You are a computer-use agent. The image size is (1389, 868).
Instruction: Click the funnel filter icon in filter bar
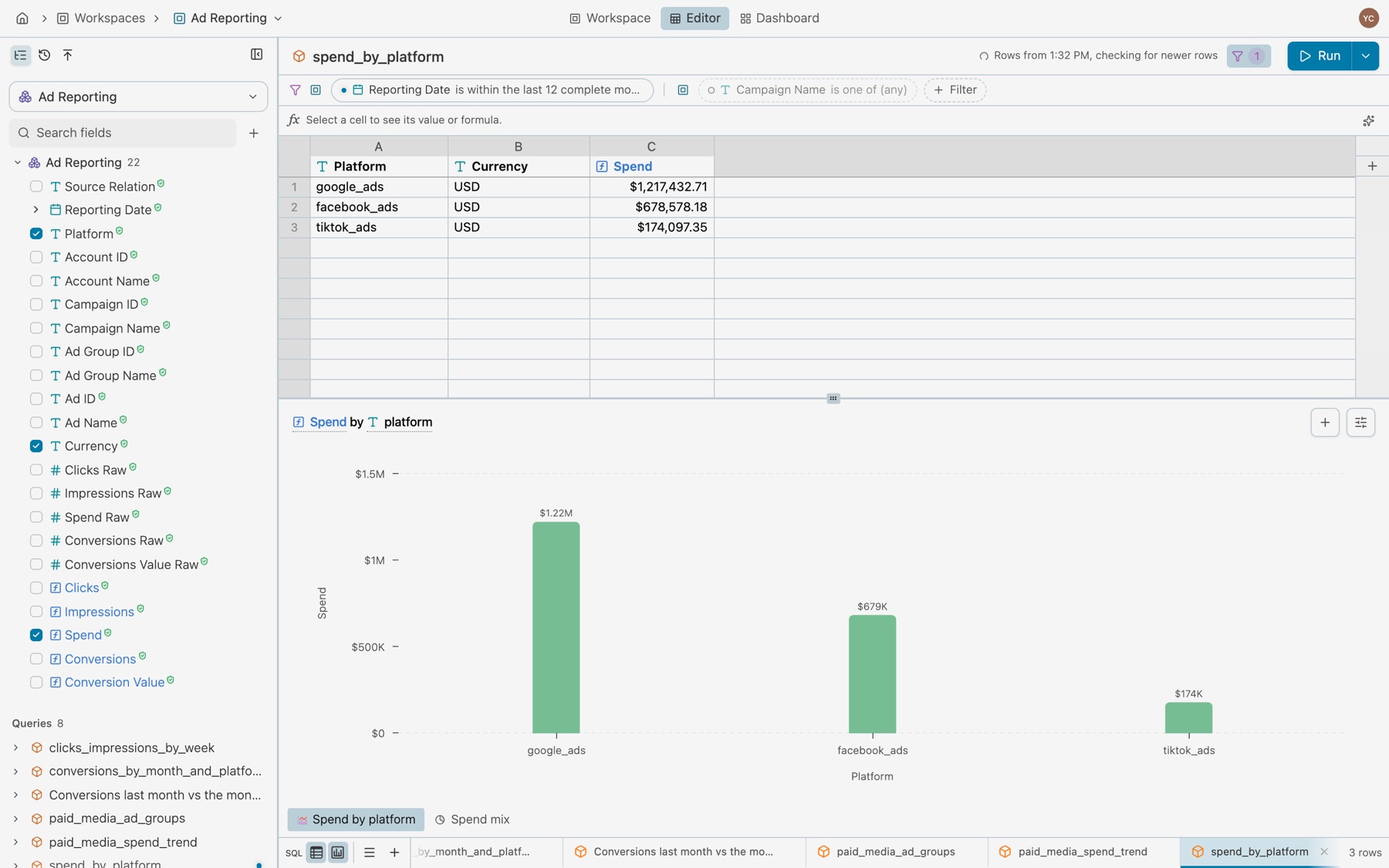295,90
